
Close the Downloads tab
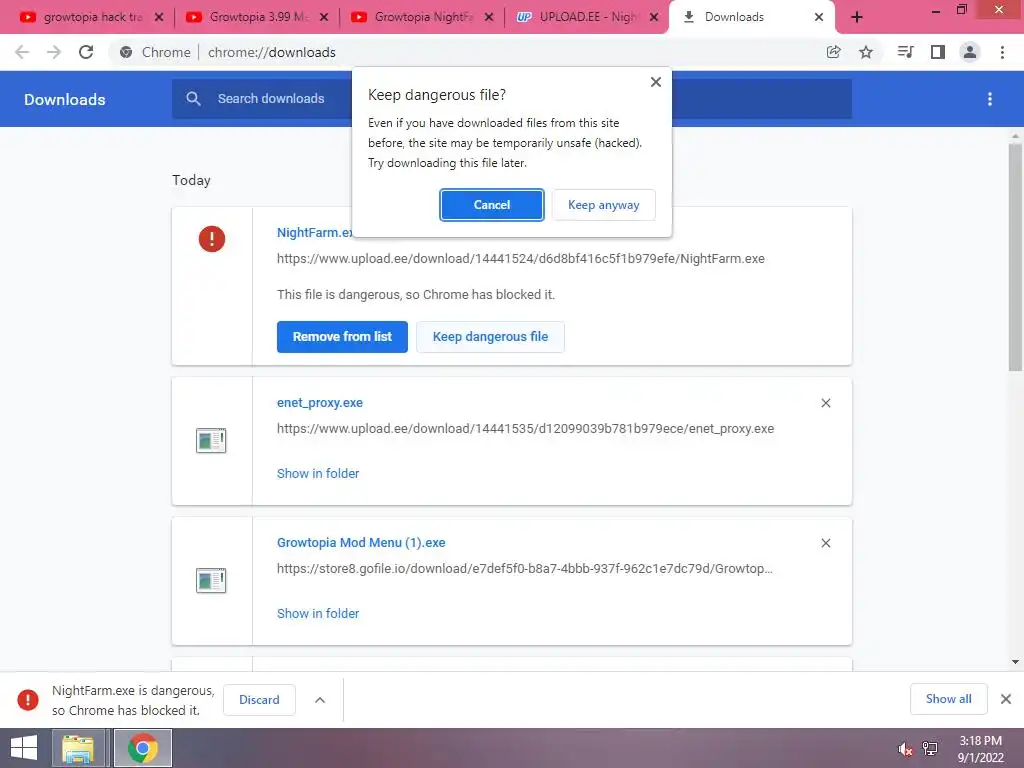tap(819, 18)
